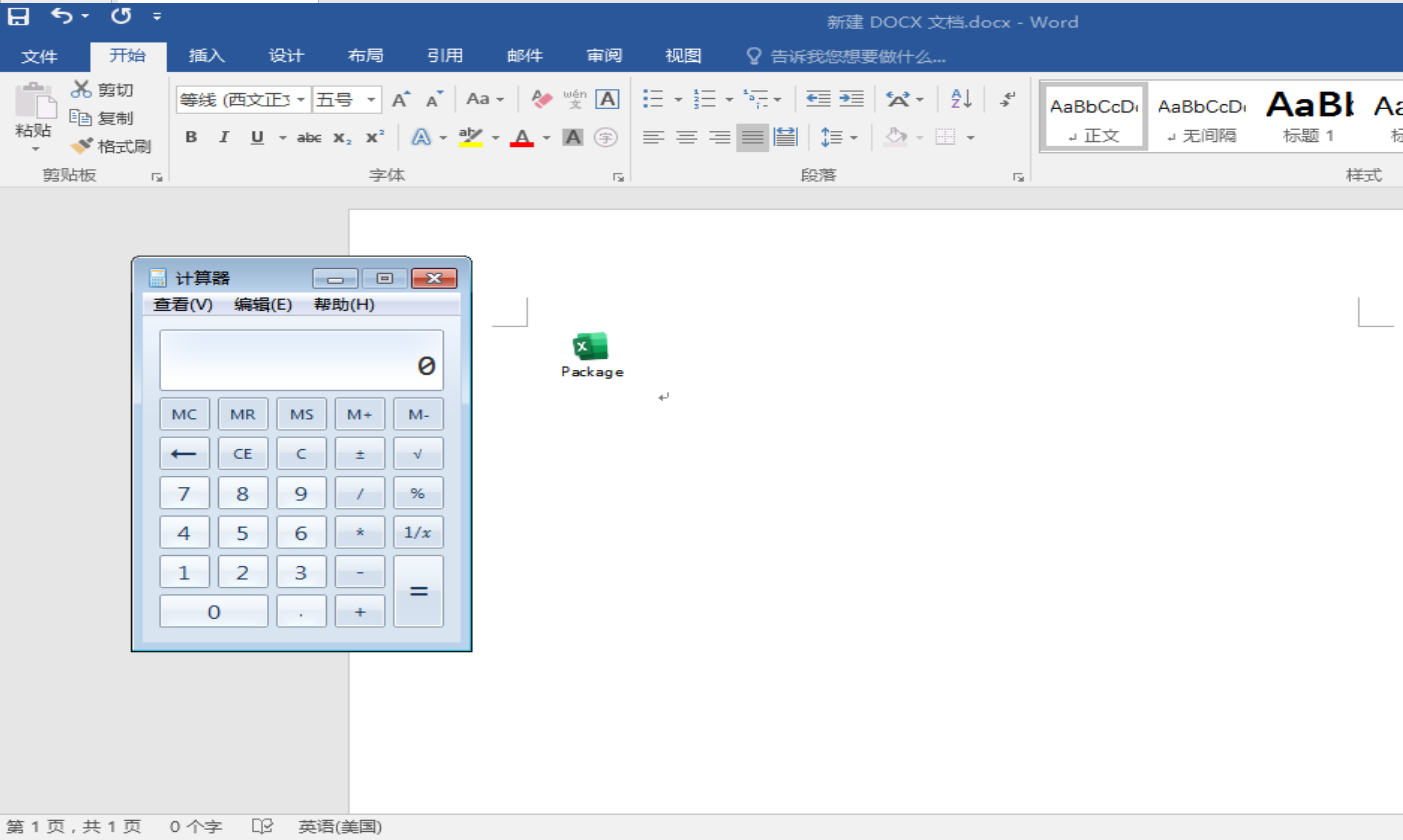Decrease the paragraph indent
1403x840 pixels.
[818, 99]
